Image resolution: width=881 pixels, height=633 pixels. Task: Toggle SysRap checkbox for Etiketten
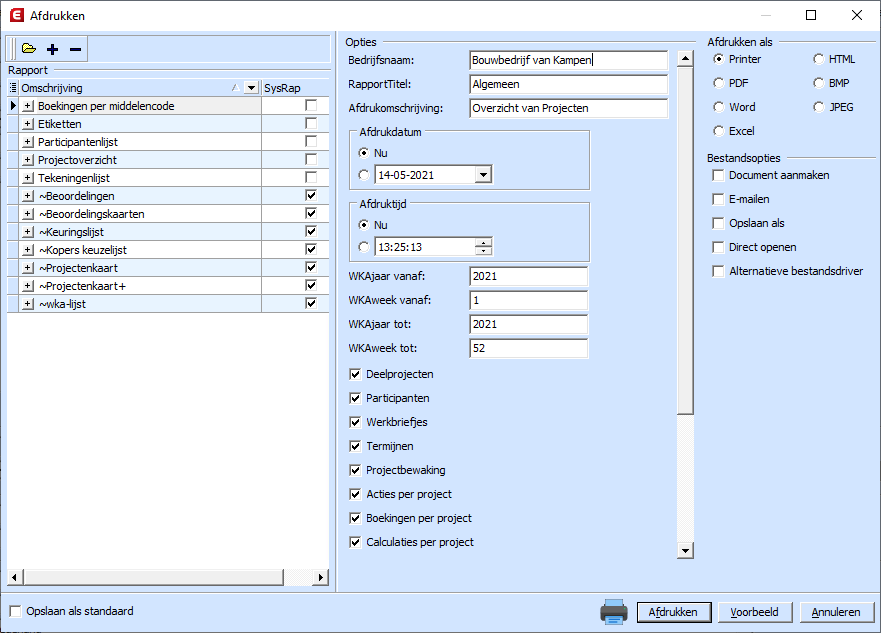311,123
